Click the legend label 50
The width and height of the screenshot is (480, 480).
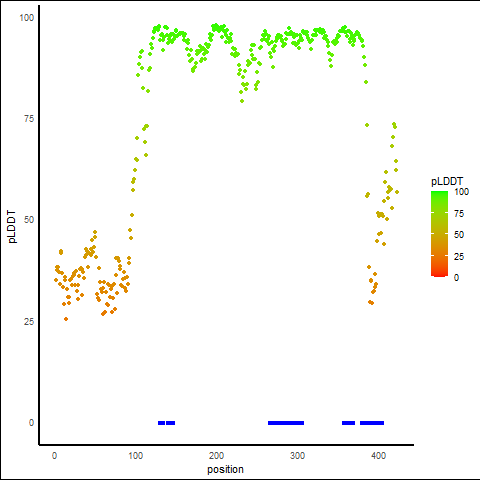point(459,235)
